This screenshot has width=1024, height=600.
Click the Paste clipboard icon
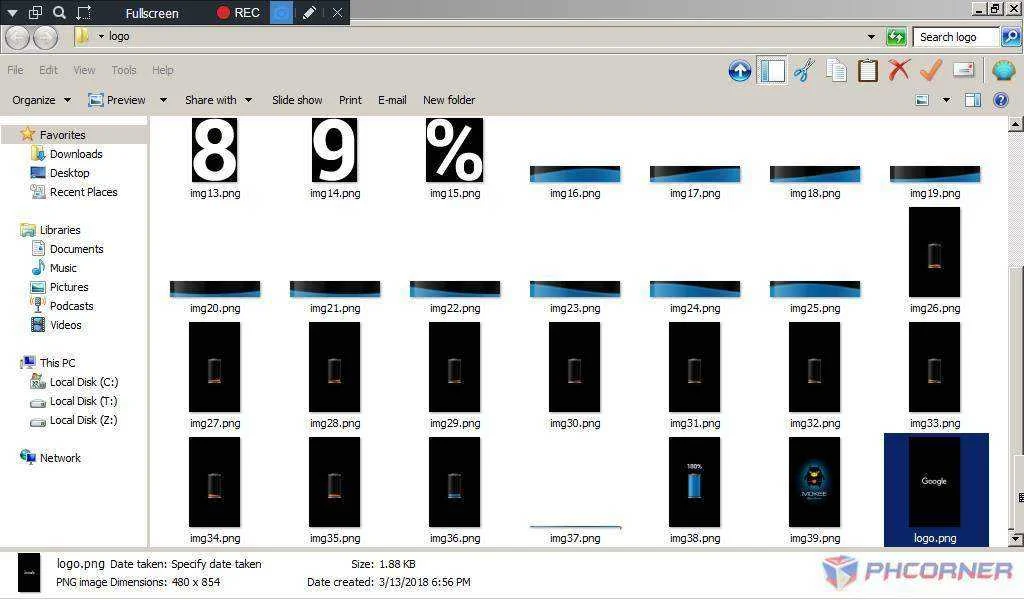[x=867, y=71]
